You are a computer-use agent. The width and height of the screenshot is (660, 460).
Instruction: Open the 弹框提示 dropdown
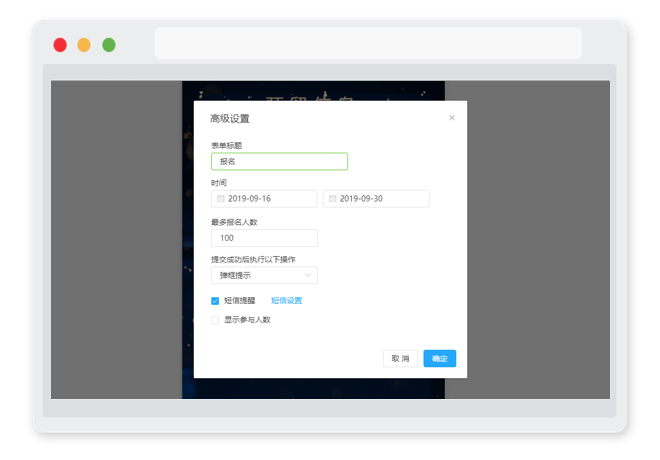click(264, 275)
